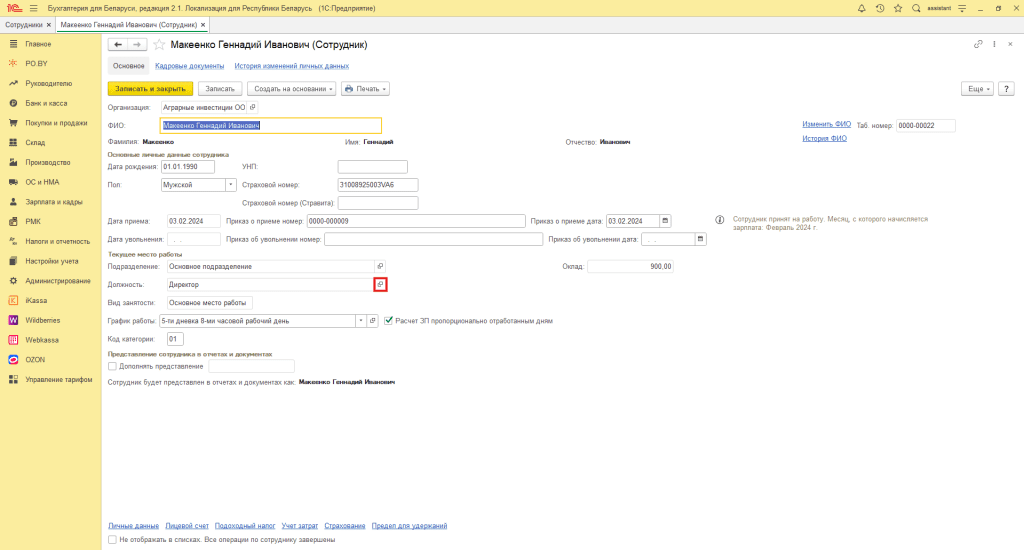Image resolution: width=1024 pixels, height=550 pixels.
Task: Open Администрирование section
Action: (x=57, y=281)
